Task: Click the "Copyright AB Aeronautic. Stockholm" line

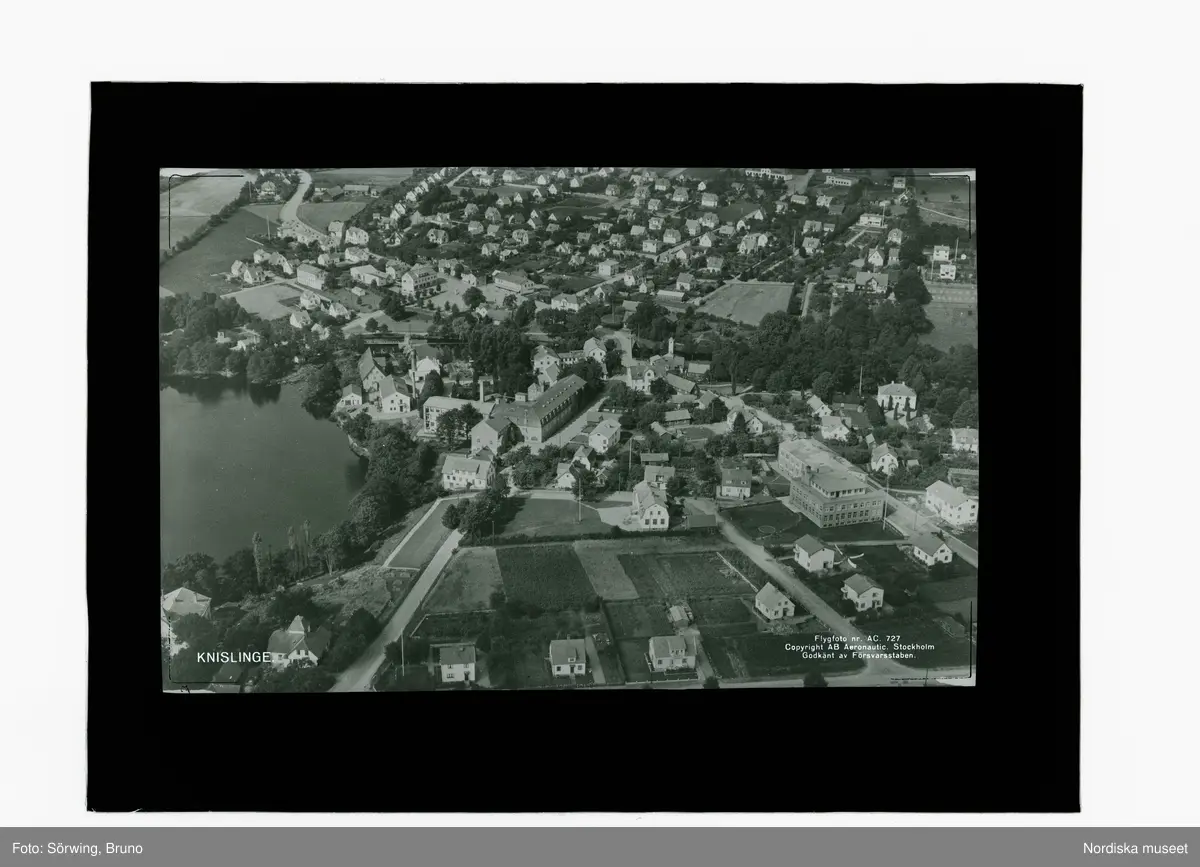Action: pyautogui.click(x=856, y=647)
